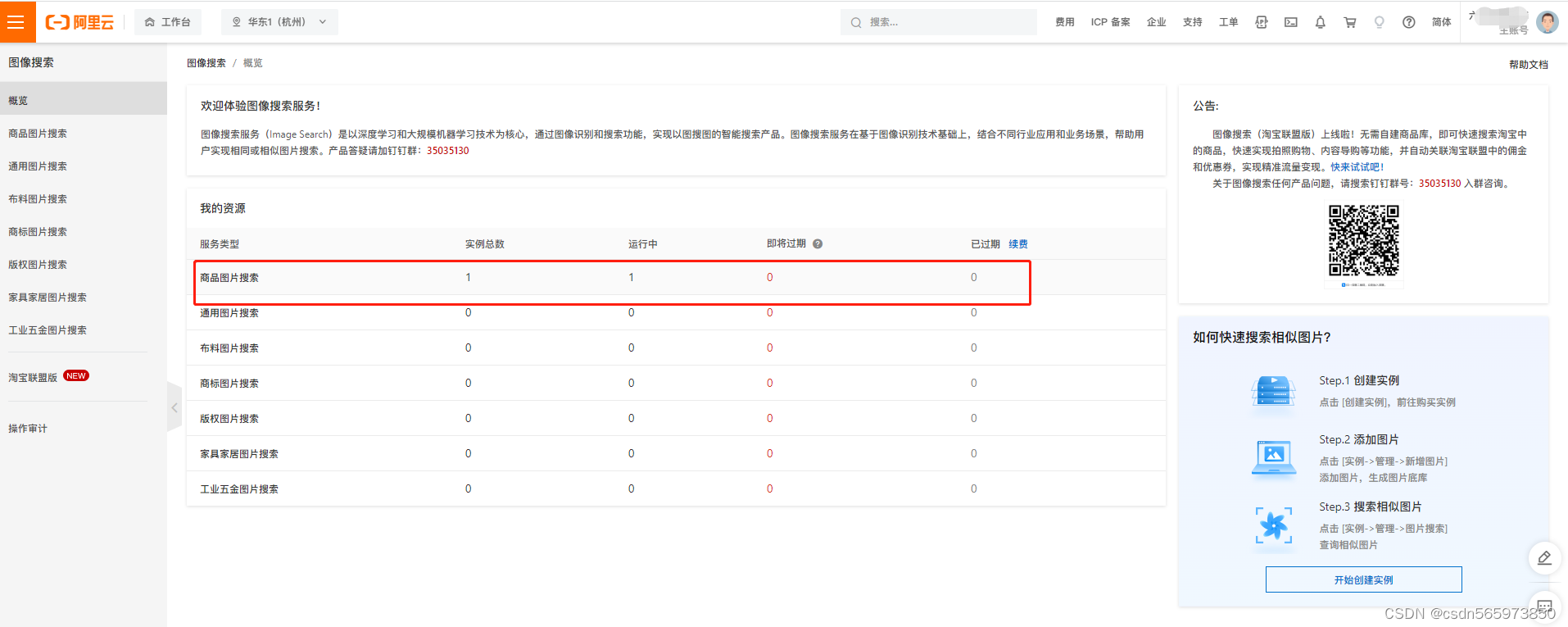Click the 即将过期 help tooltip icon
This screenshot has width=1568, height=627.
coord(818,244)
